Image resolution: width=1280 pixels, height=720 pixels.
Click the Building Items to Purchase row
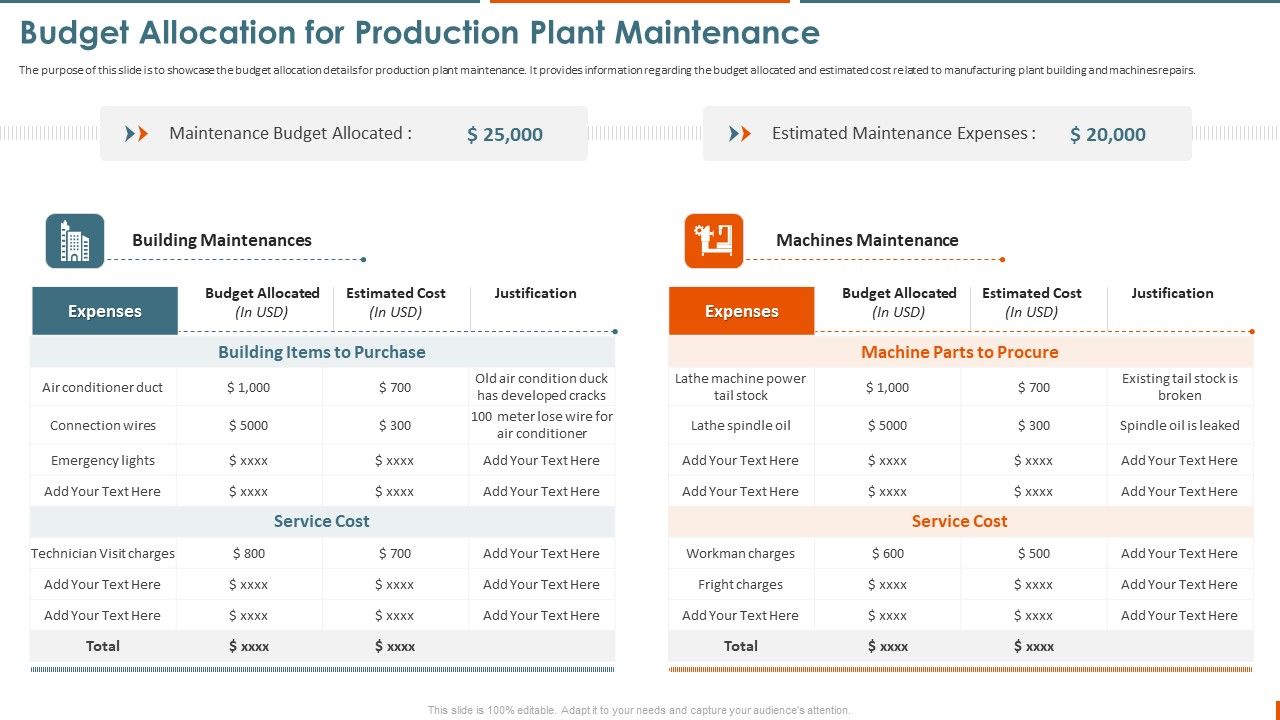point(322,352)
